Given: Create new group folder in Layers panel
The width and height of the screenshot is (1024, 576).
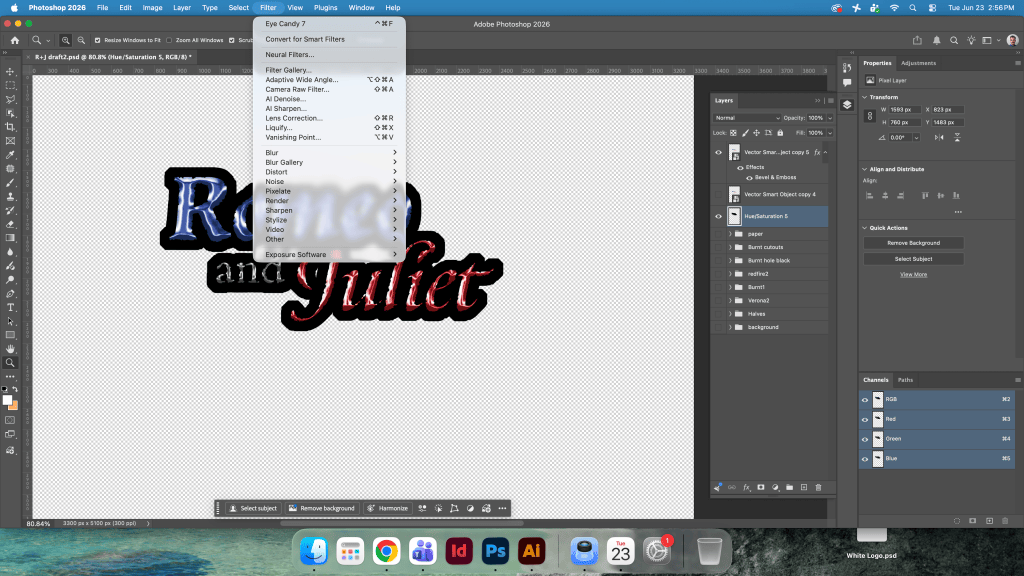Looking at the screenshot, I should click(x=790, y=487).
